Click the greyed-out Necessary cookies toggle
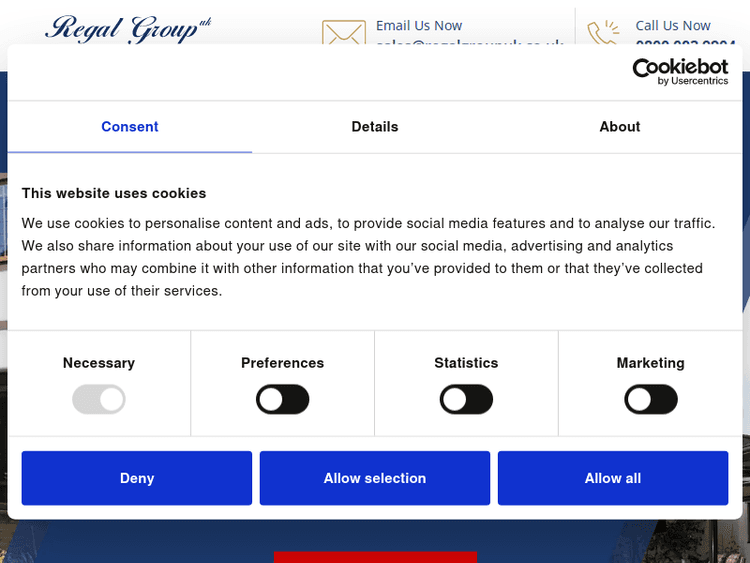 tap(99, 401)
